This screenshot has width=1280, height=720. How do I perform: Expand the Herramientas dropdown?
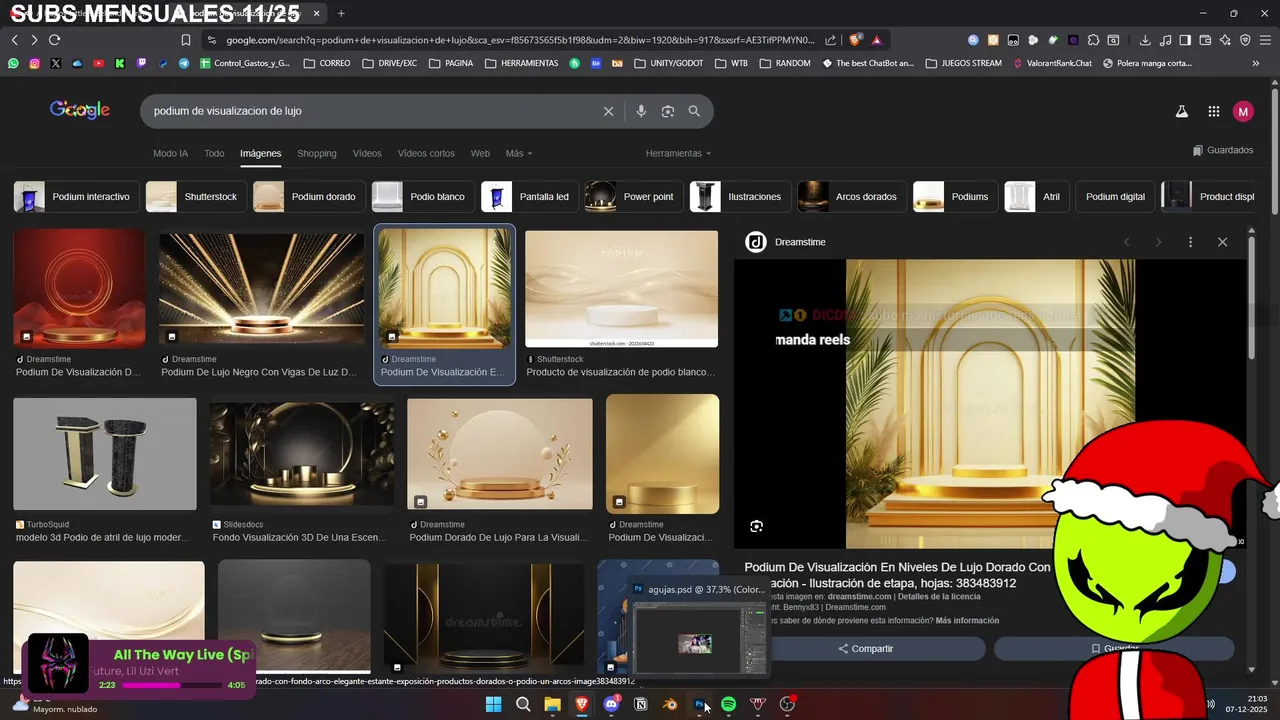678,154
